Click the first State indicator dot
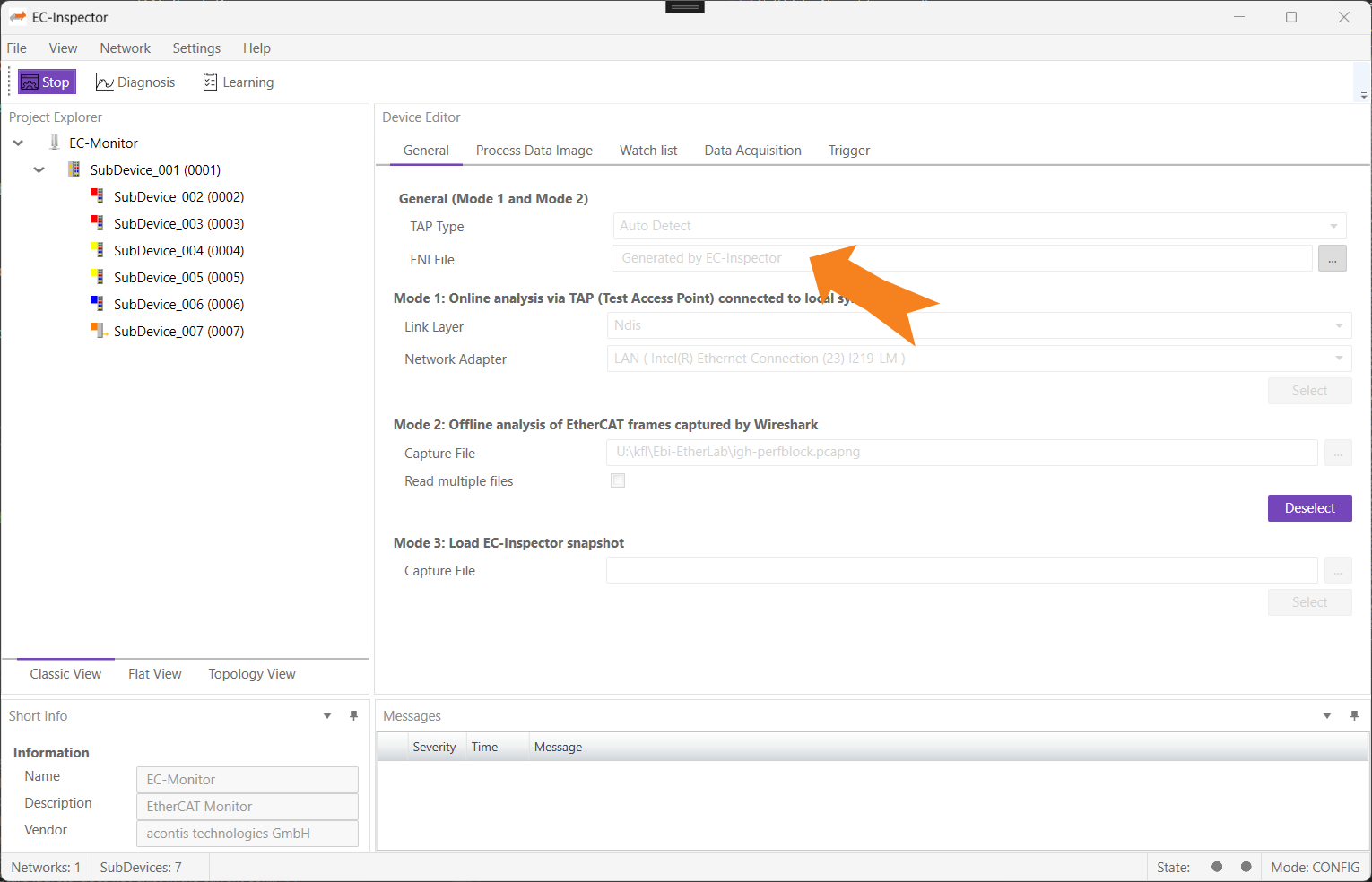 click(x=1217, y=867)
